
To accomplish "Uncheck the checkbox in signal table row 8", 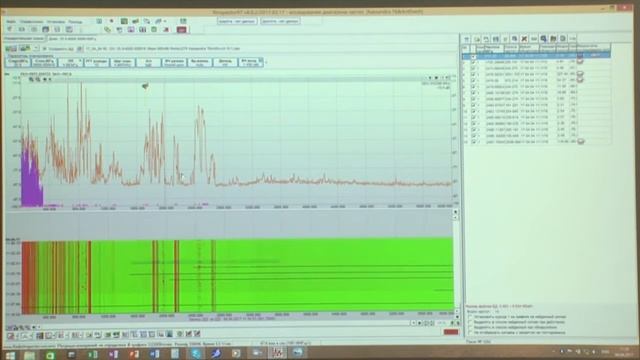I will point(473,99).
